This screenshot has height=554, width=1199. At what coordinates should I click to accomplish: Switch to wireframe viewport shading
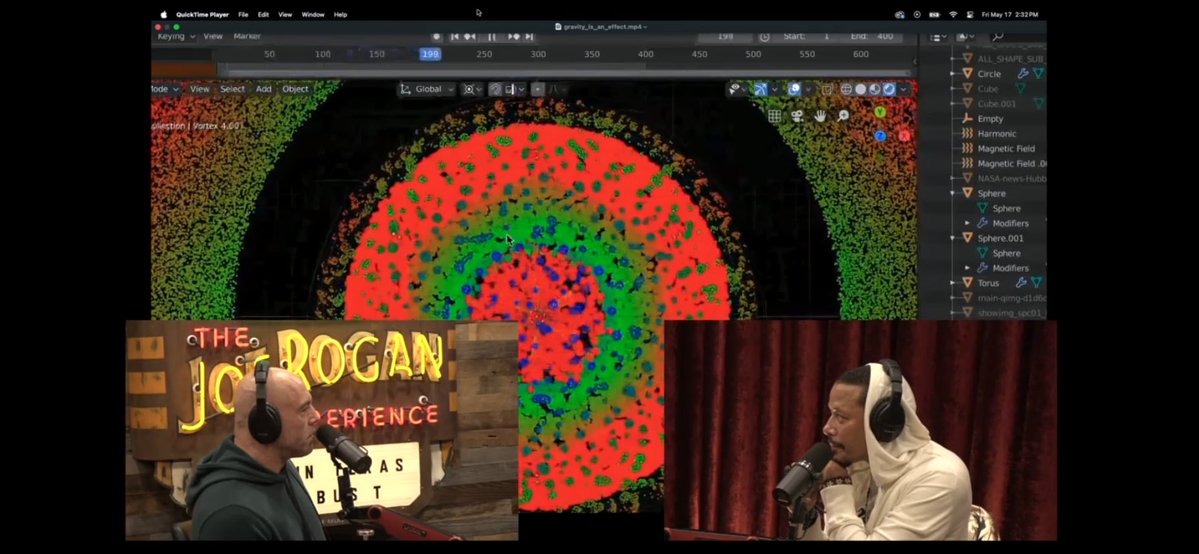846,89
